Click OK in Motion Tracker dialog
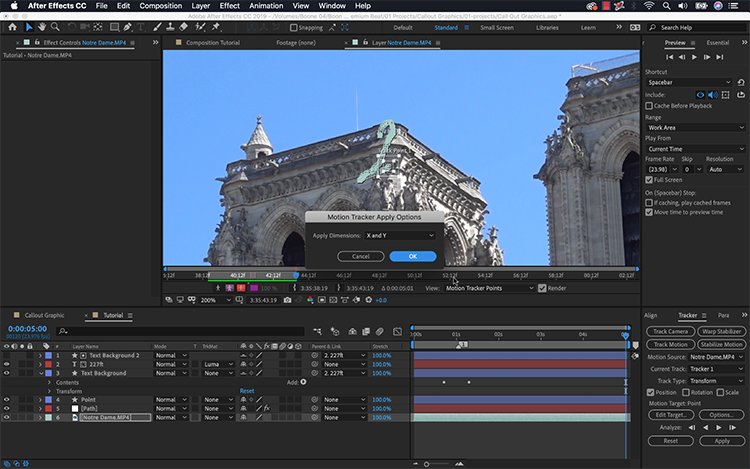 tap(413, 256)
